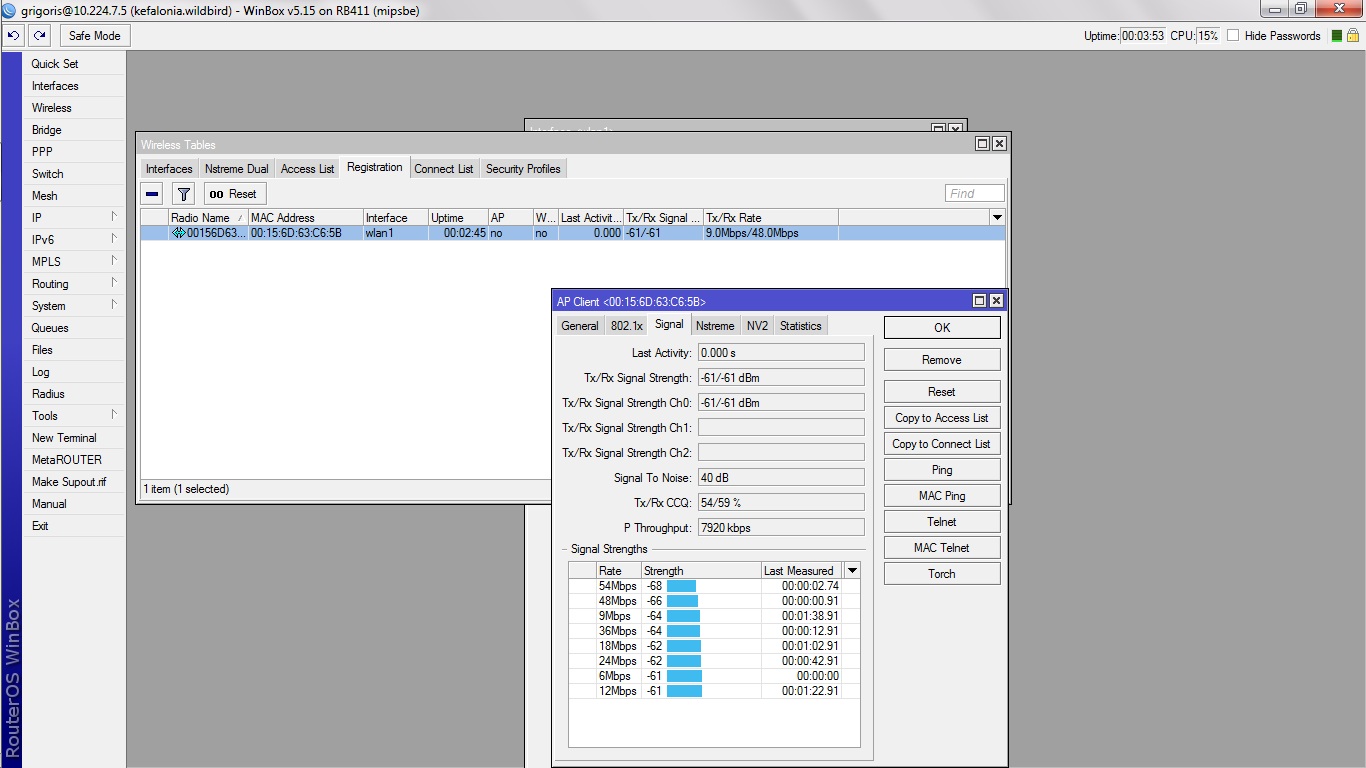Image resolution: width=1366 pixels, height=768 pixels.
Task: Click the -68 signal strength bar for 54Mbps
Action: [x=681, y=586]
